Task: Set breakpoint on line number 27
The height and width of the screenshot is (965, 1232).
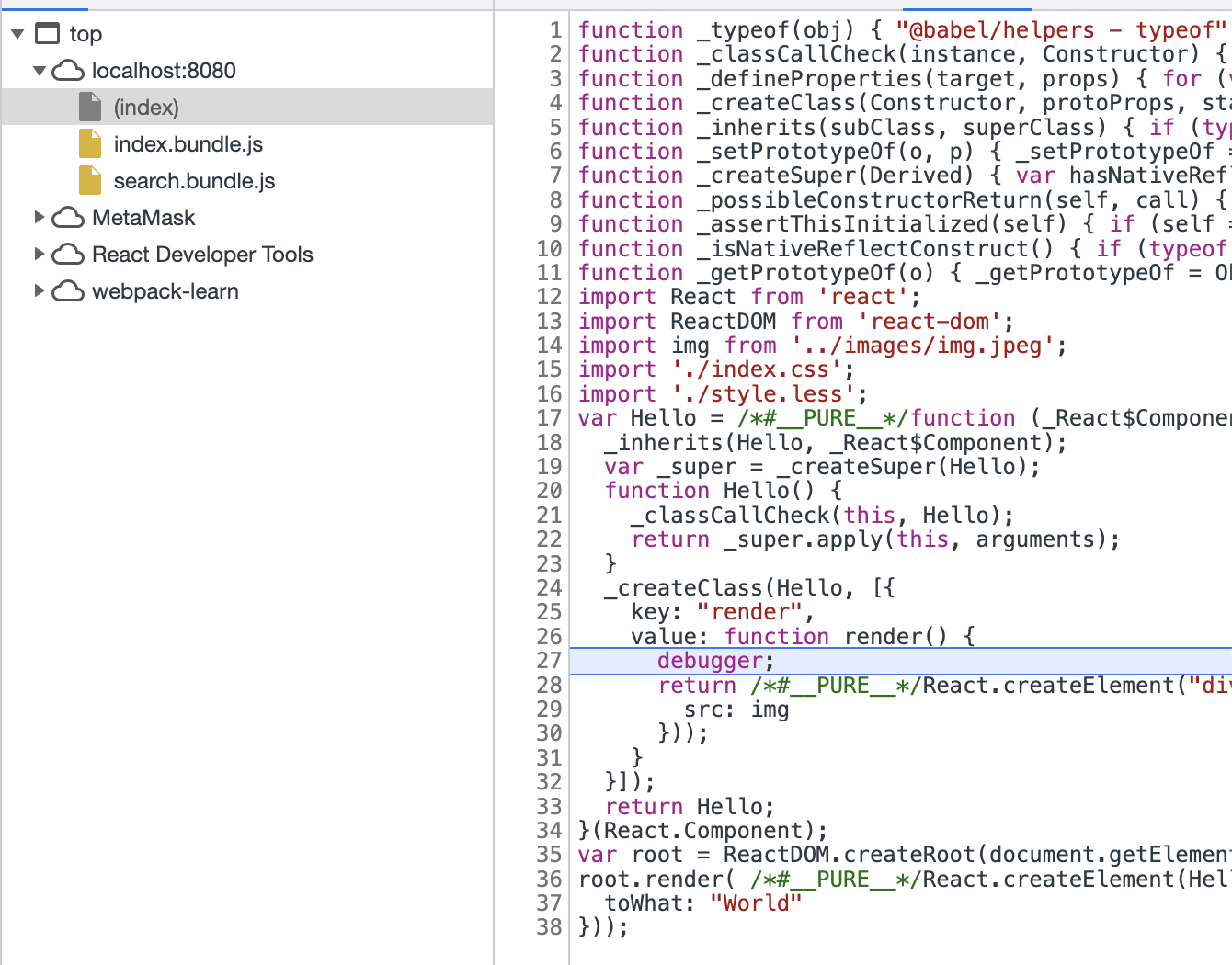Action: [549, 661]
